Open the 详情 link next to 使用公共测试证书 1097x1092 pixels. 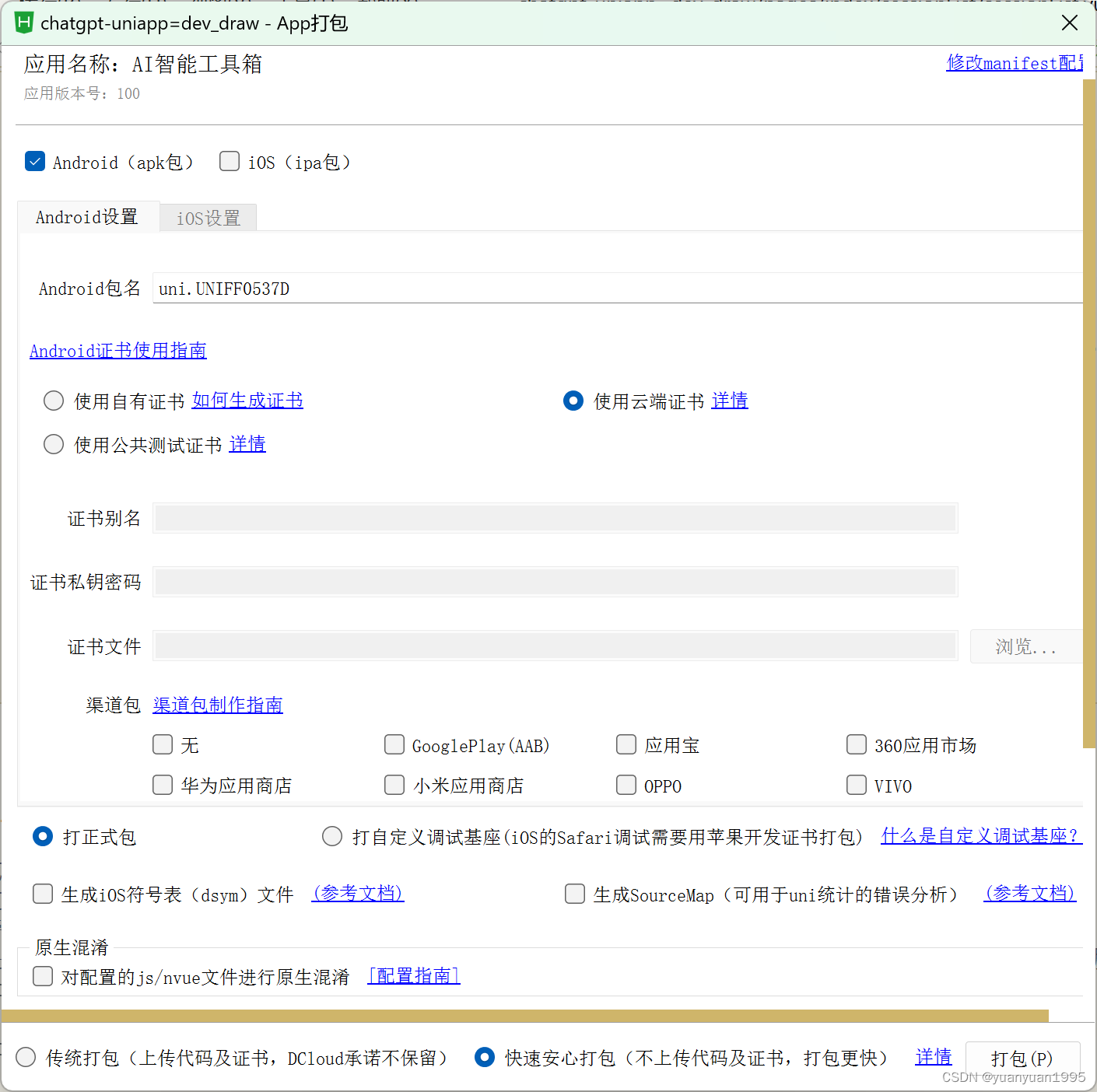coord(247,444)
